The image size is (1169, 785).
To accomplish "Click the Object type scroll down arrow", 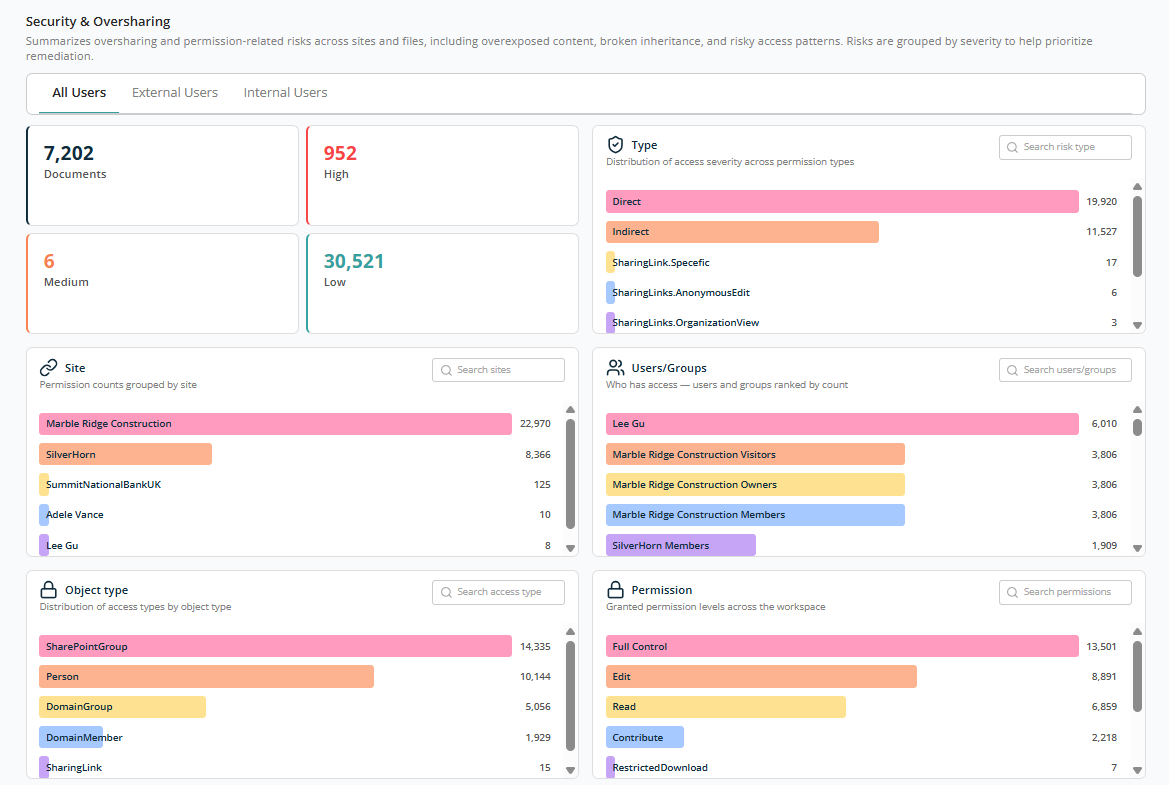I will point(570,770).
